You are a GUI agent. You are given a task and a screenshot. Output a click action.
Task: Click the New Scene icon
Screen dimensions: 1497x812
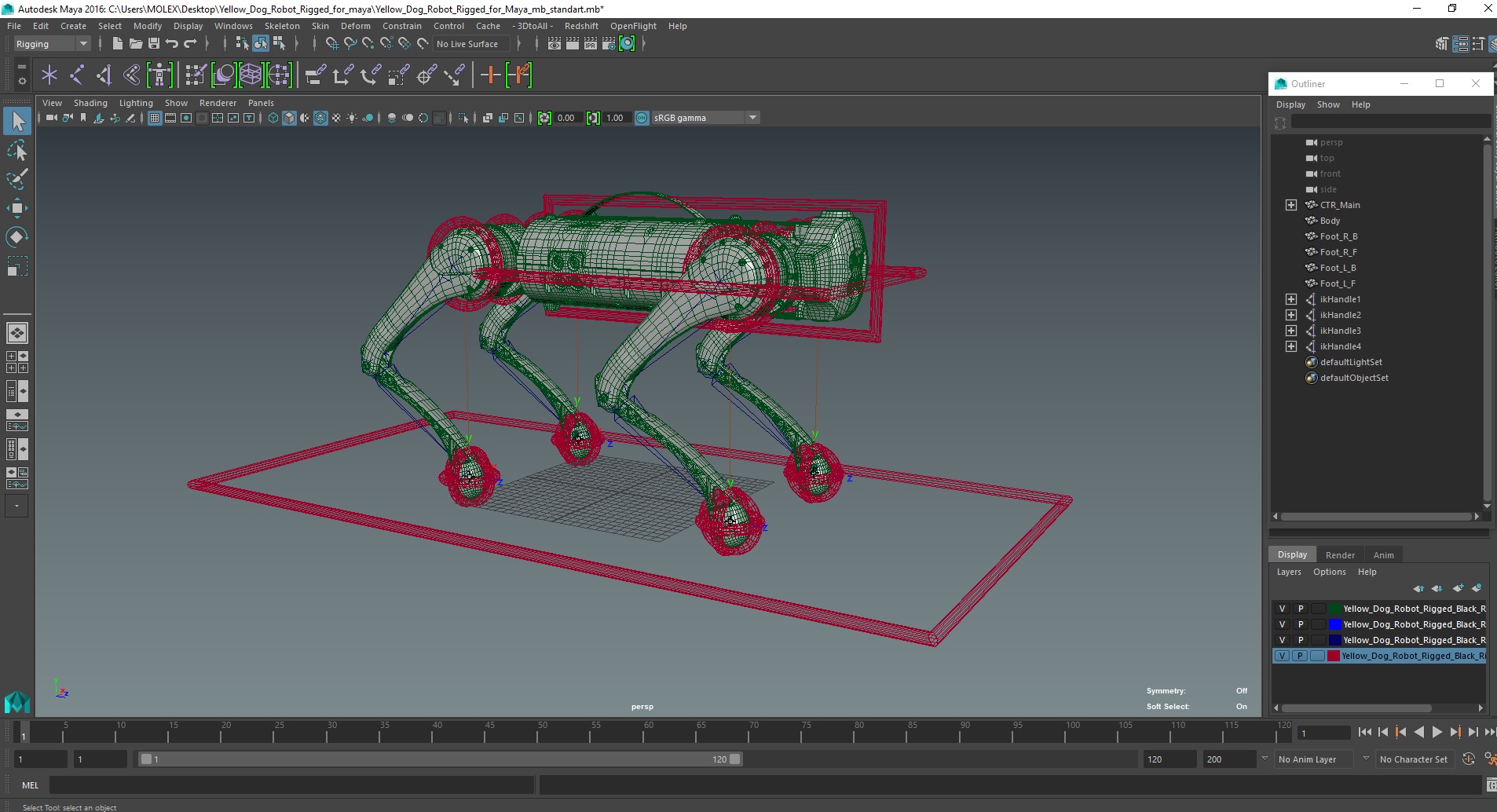coord(117,44)
